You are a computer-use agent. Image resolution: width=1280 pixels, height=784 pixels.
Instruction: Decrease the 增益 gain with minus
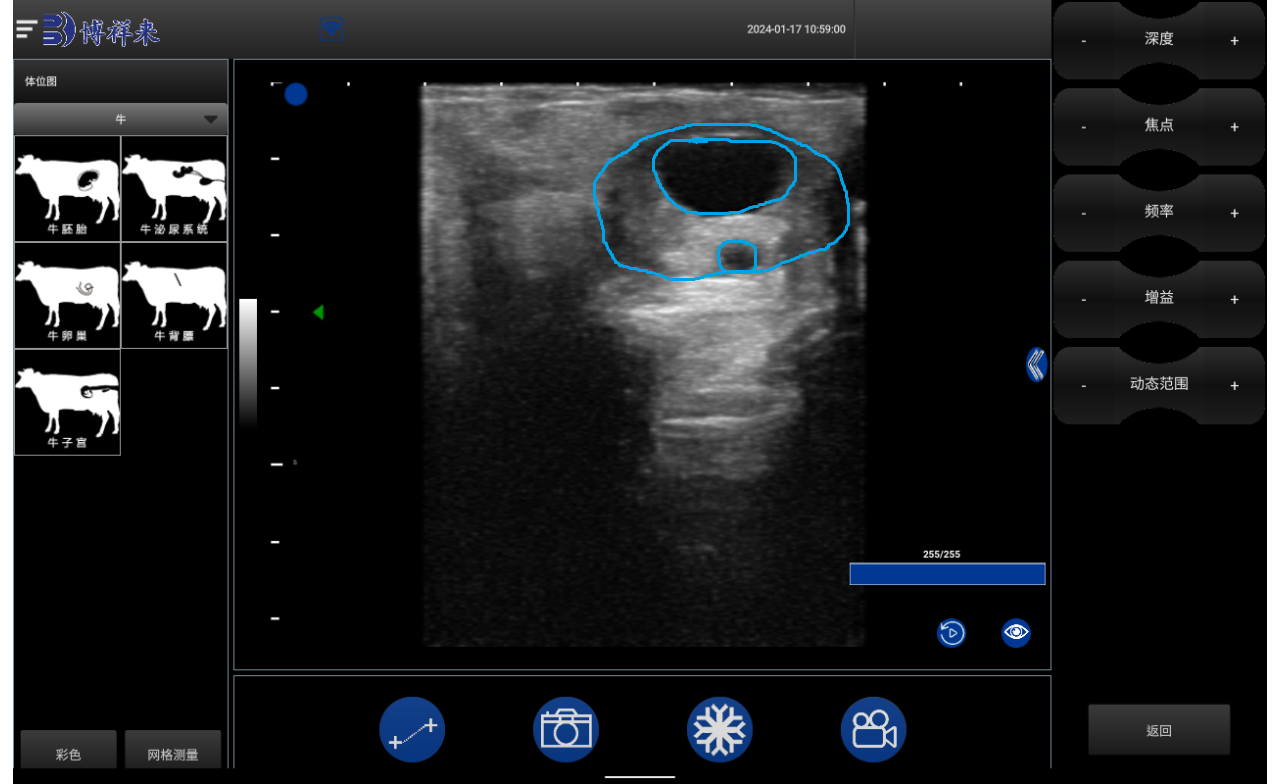tap(1084, 300)
